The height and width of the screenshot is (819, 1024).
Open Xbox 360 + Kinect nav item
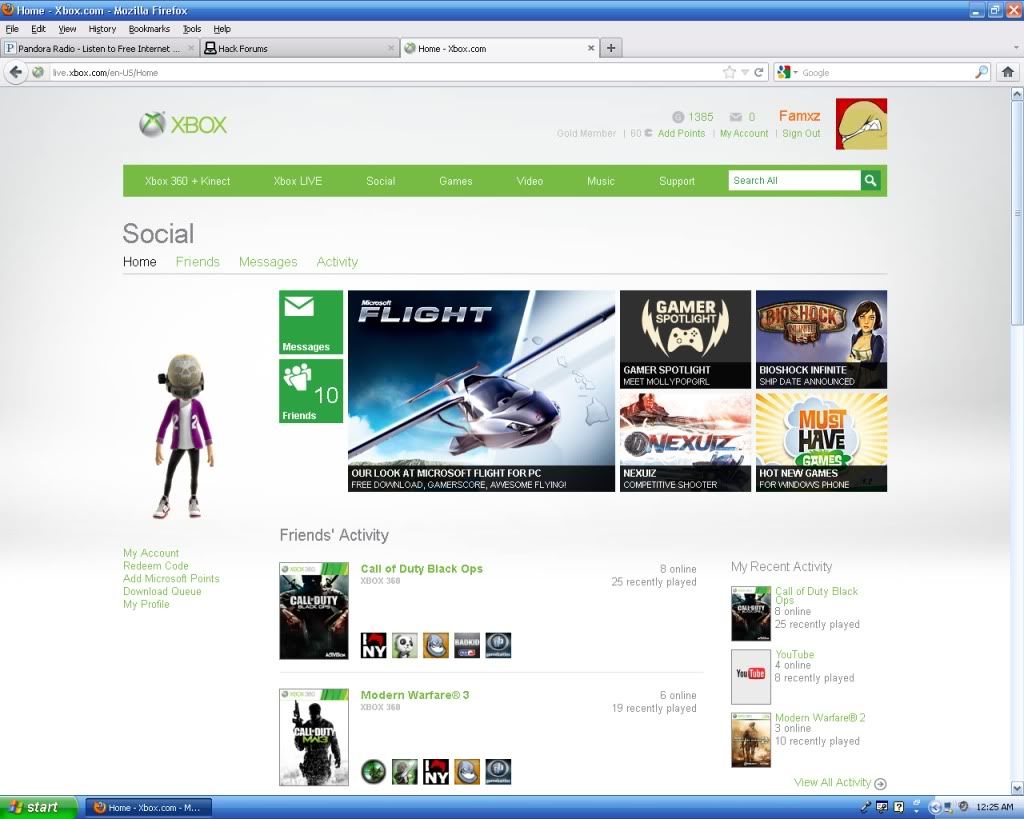coord(187,181)
